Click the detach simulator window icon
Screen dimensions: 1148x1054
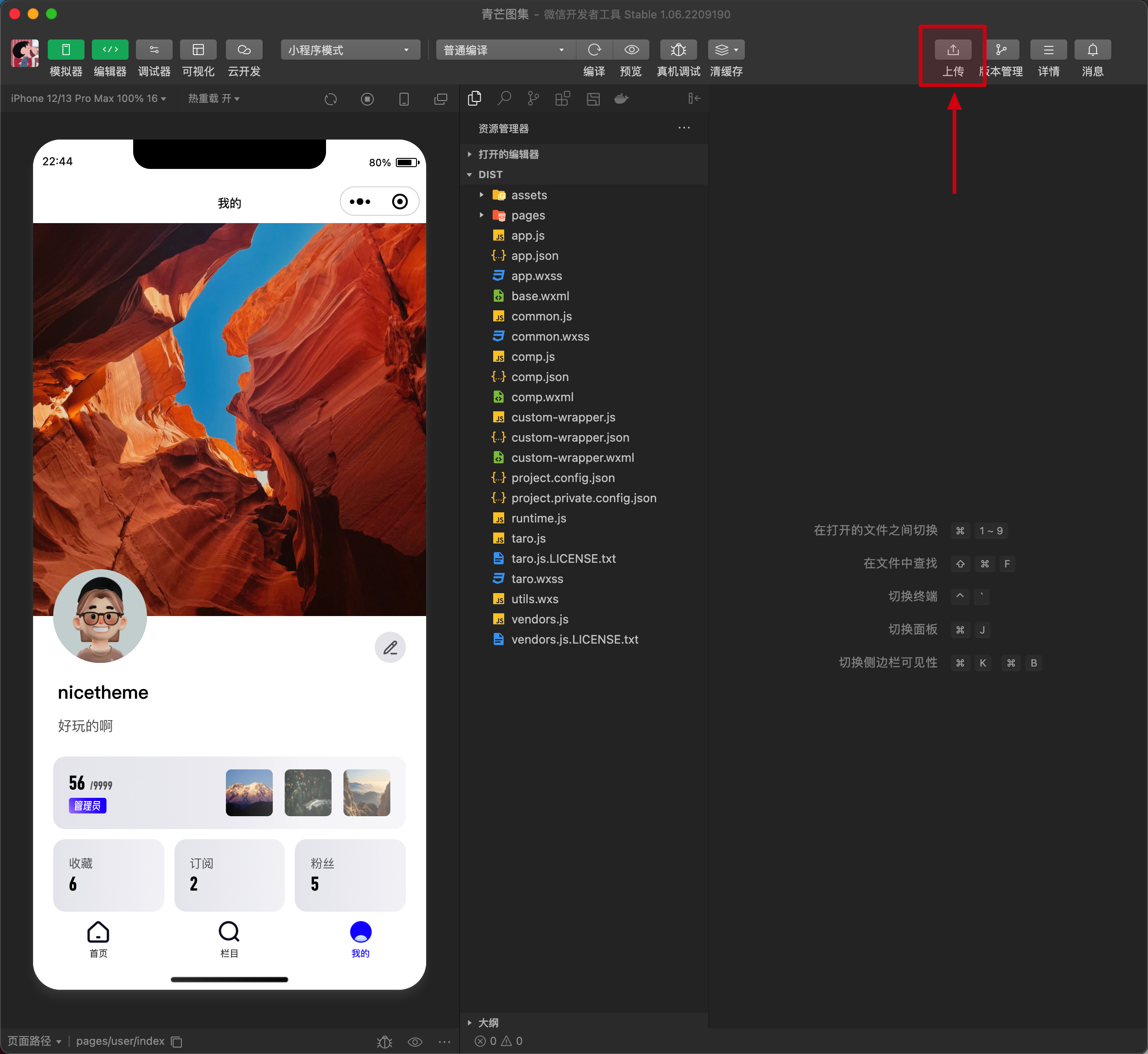click(x=440, y=99)
